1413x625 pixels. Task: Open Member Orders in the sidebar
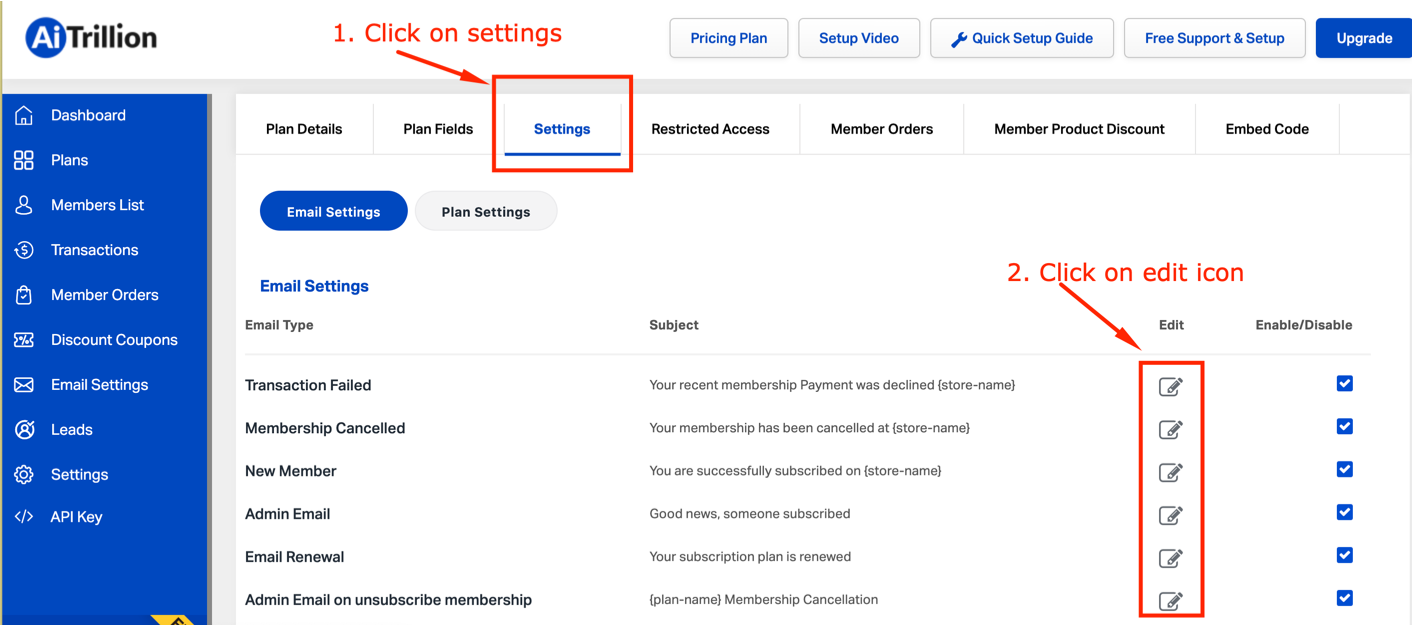[104, 295]
